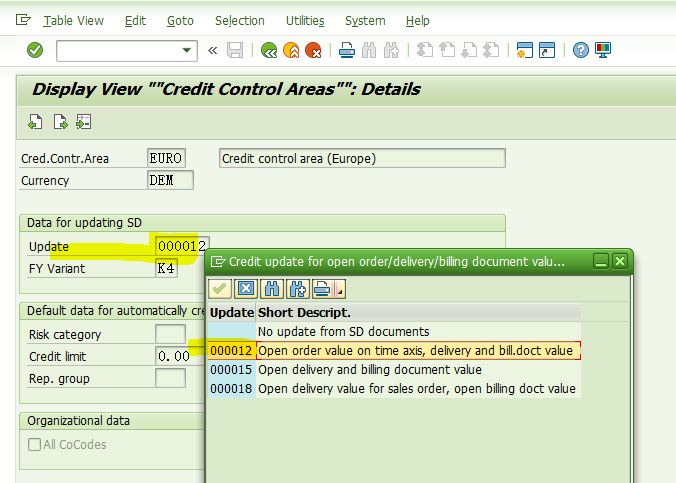
Task: Open the Utilities menu
Action: [305, 21]
